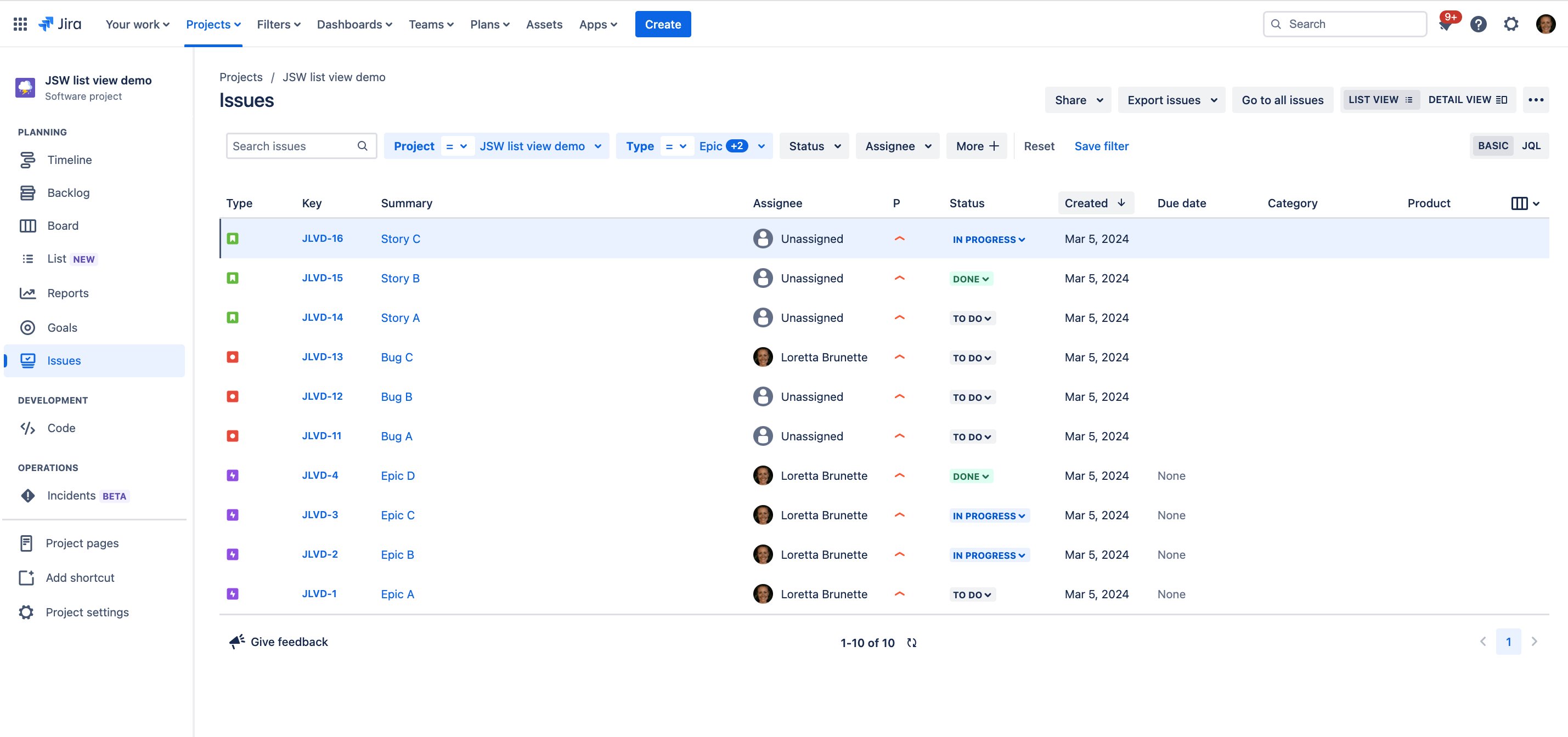Open the app switcher grid icon

(20, 24)
